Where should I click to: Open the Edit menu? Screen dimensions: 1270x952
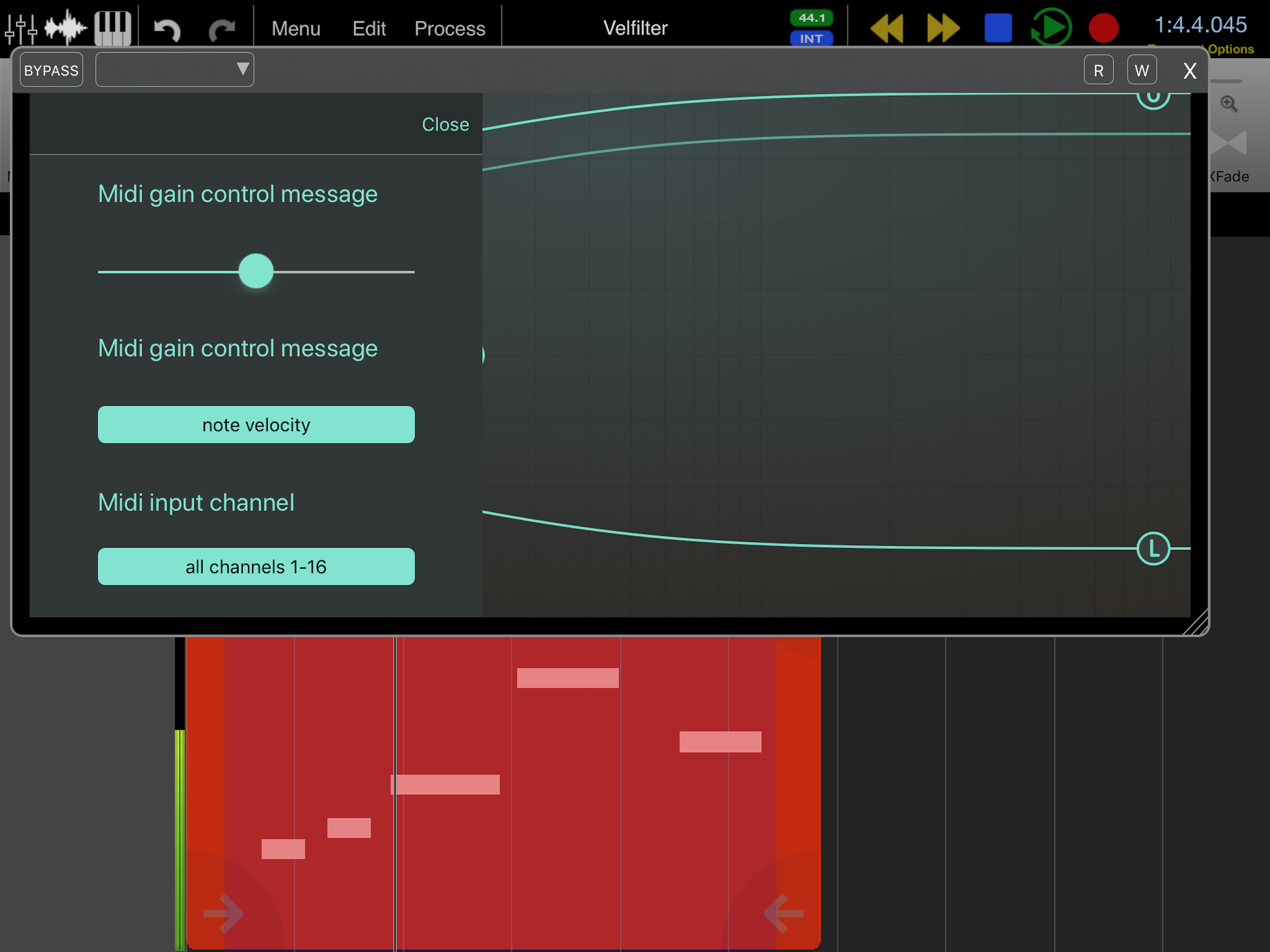tap(369, 28)
